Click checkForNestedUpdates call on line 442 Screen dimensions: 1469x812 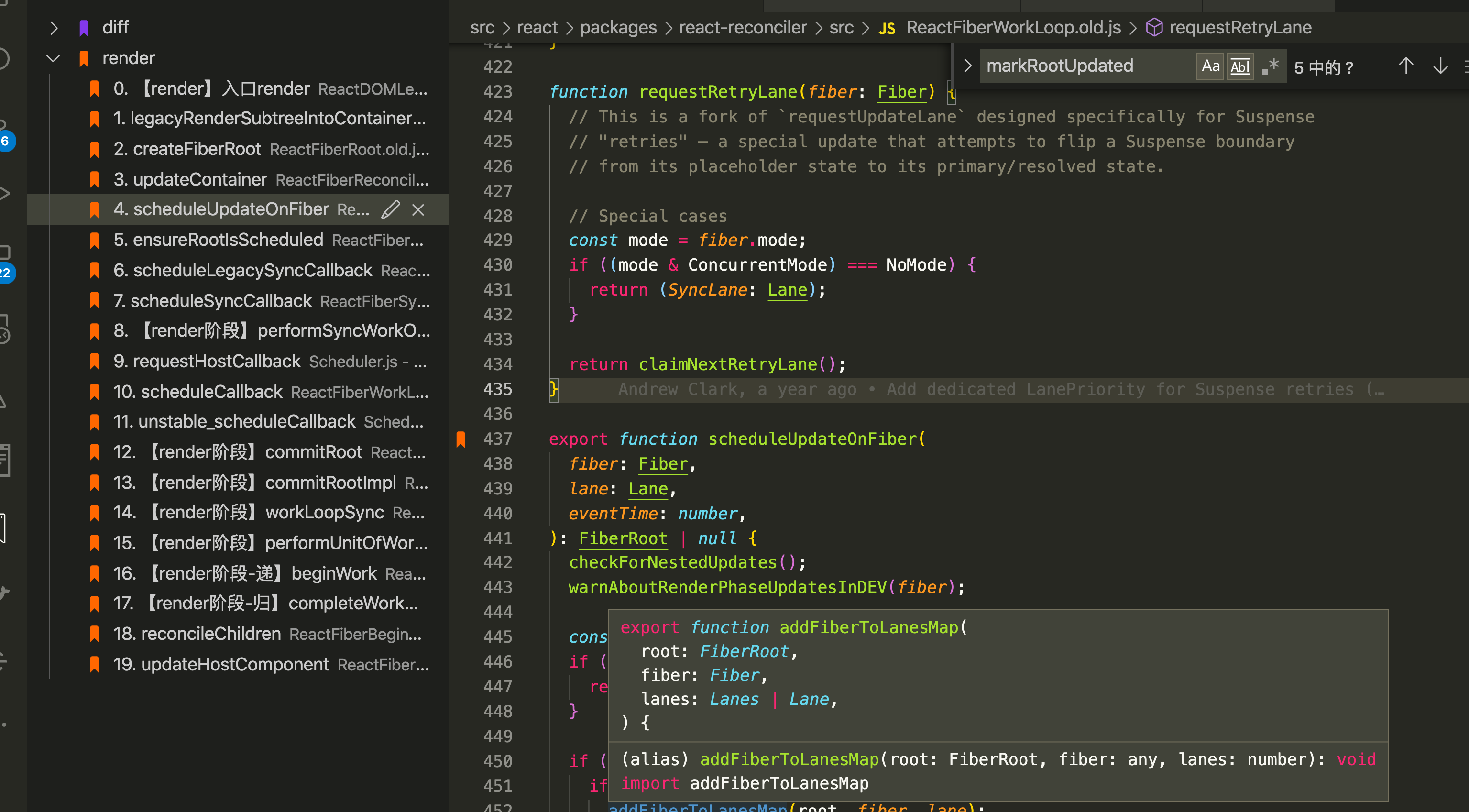(x=673, y=563)
